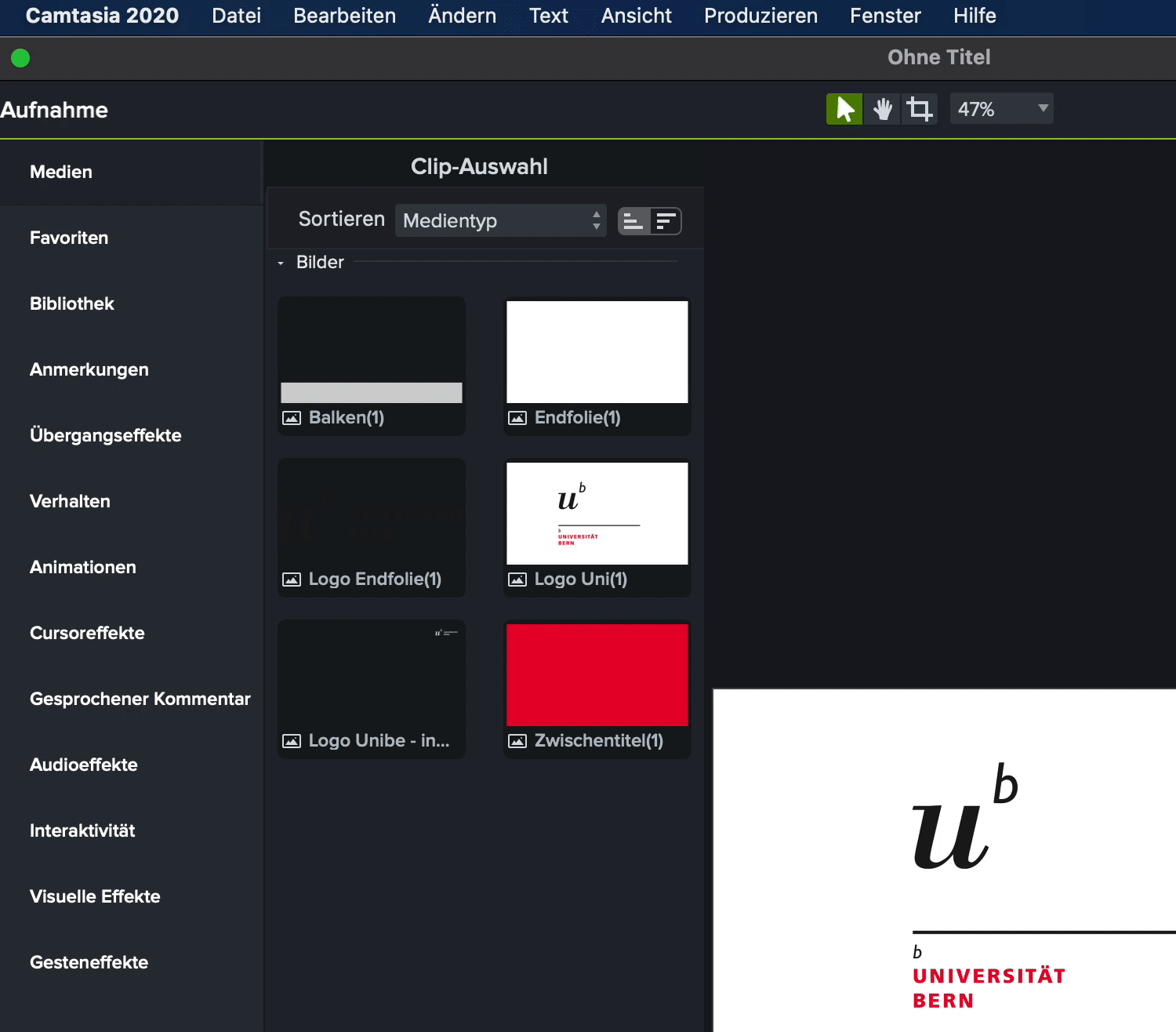Click the Endfolie(1) image type icon
1176x1032 pixels.
pyautogui.click(x=517, y=418)
